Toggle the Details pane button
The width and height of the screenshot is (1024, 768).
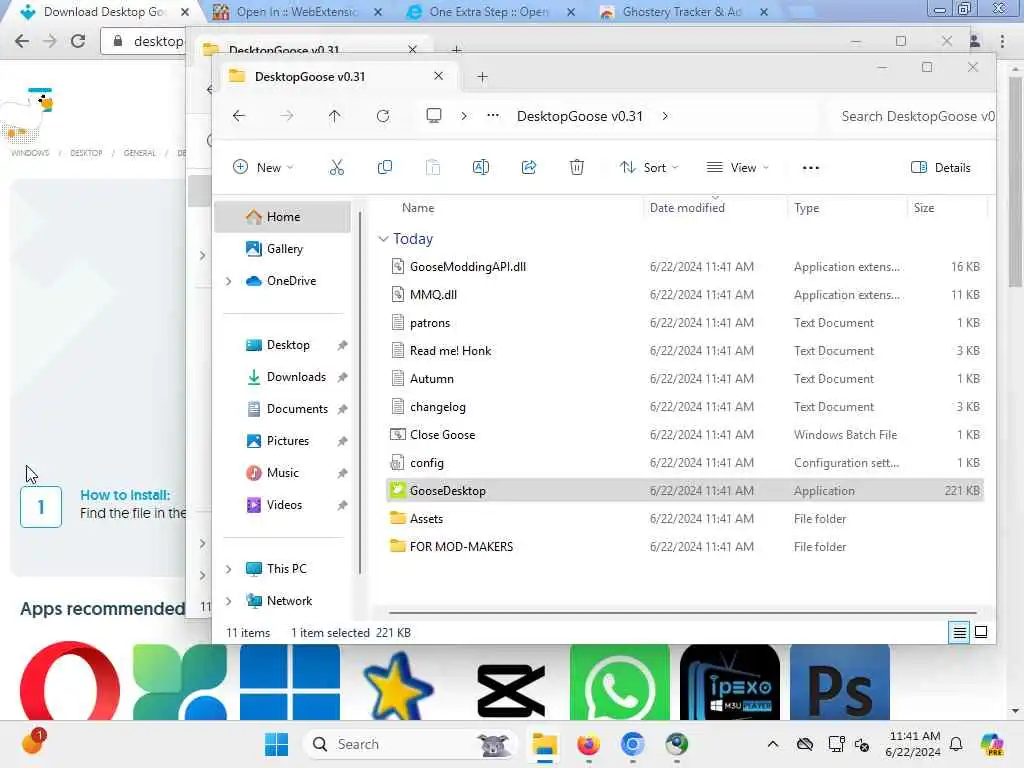940,168
